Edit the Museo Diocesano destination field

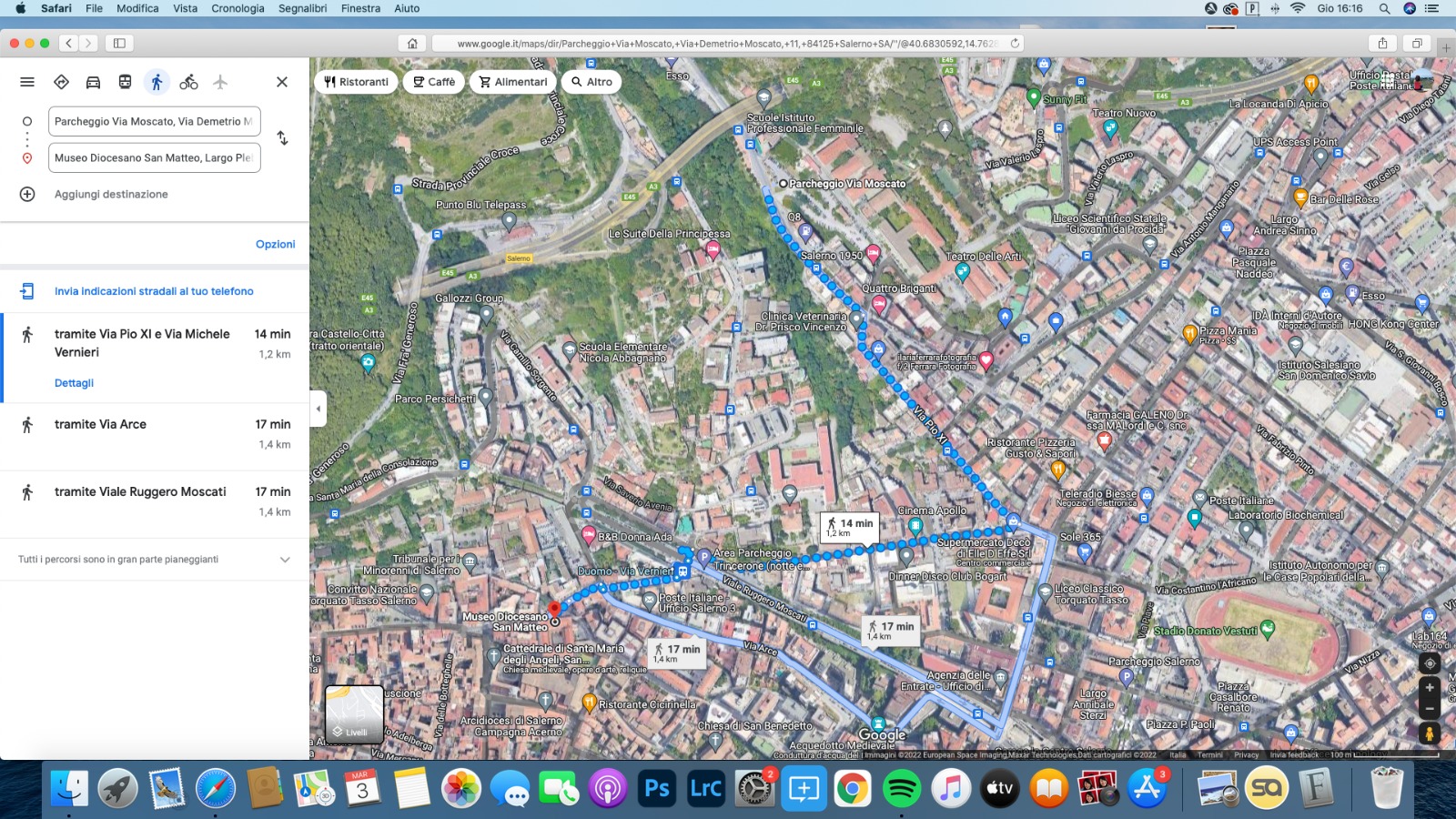tap(154, 157)
